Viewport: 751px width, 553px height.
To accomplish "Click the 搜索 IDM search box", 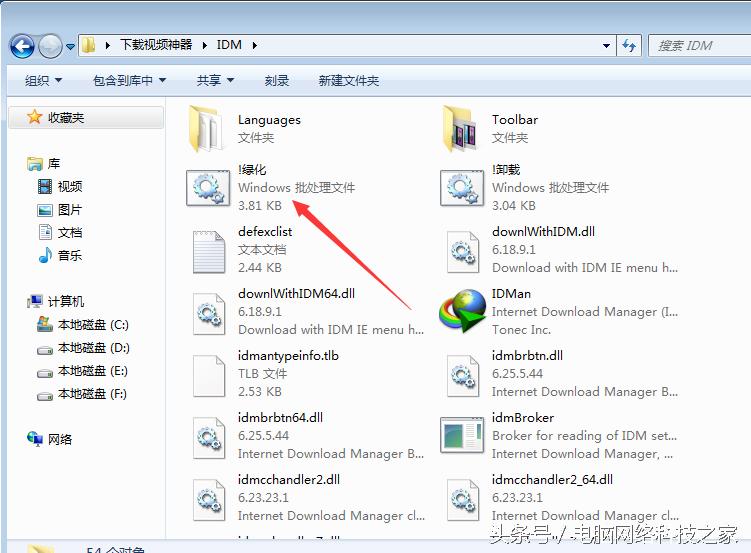I will pos(698,45).
